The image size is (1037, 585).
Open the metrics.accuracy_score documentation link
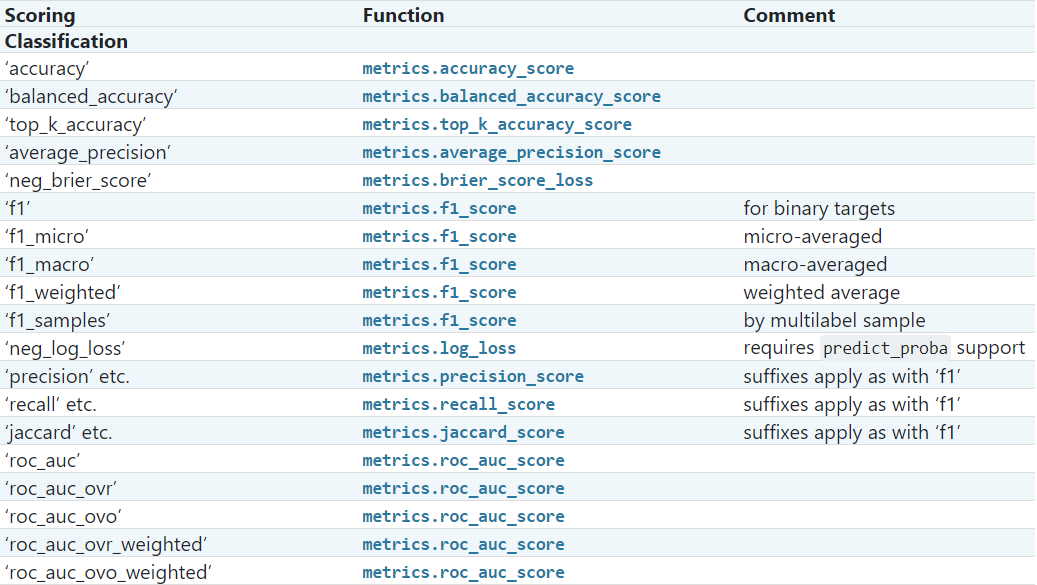(x=468, y=68)
